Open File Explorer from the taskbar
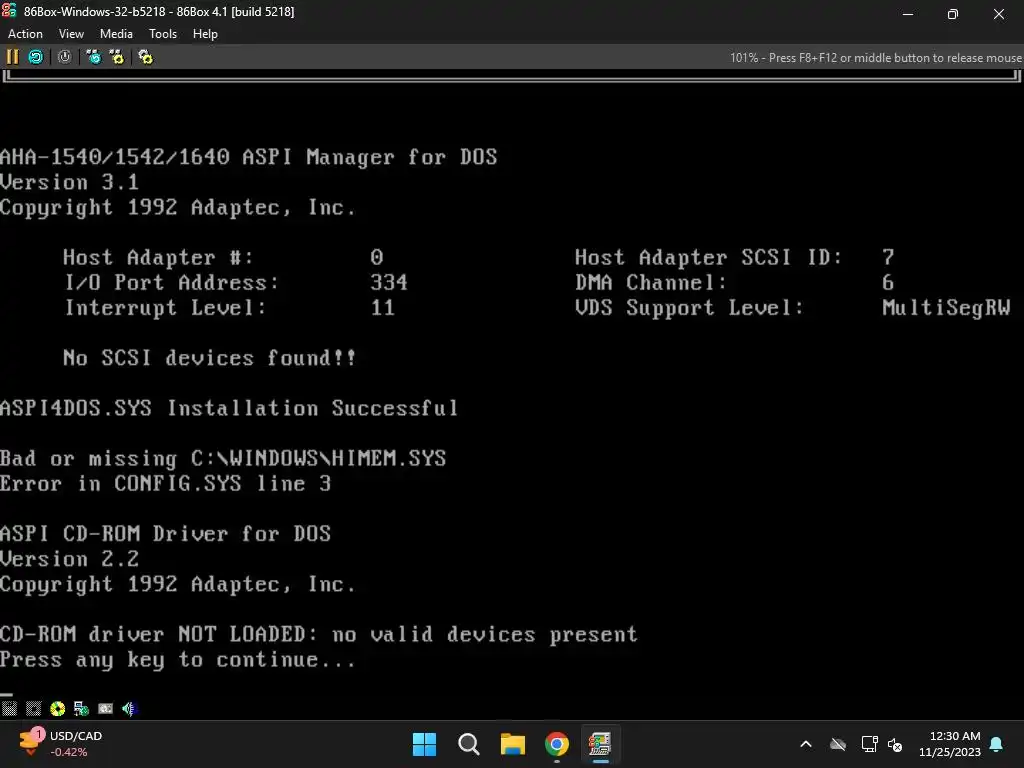1024x768 pixels. click(x=513, y=744)
